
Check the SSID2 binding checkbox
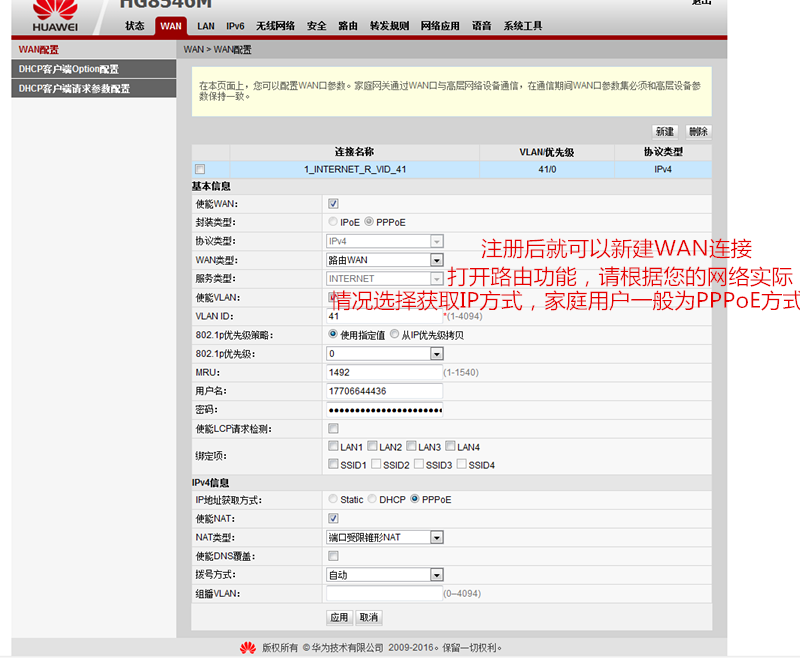[376, 464]
